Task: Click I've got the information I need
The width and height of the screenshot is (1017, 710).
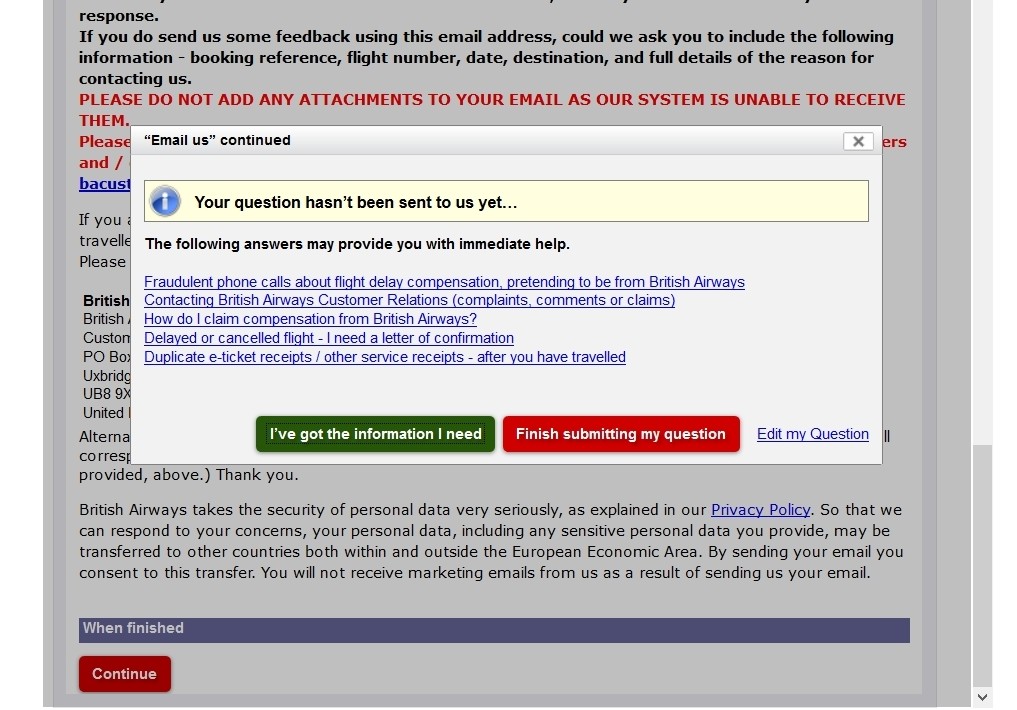Action: point(375,434)
